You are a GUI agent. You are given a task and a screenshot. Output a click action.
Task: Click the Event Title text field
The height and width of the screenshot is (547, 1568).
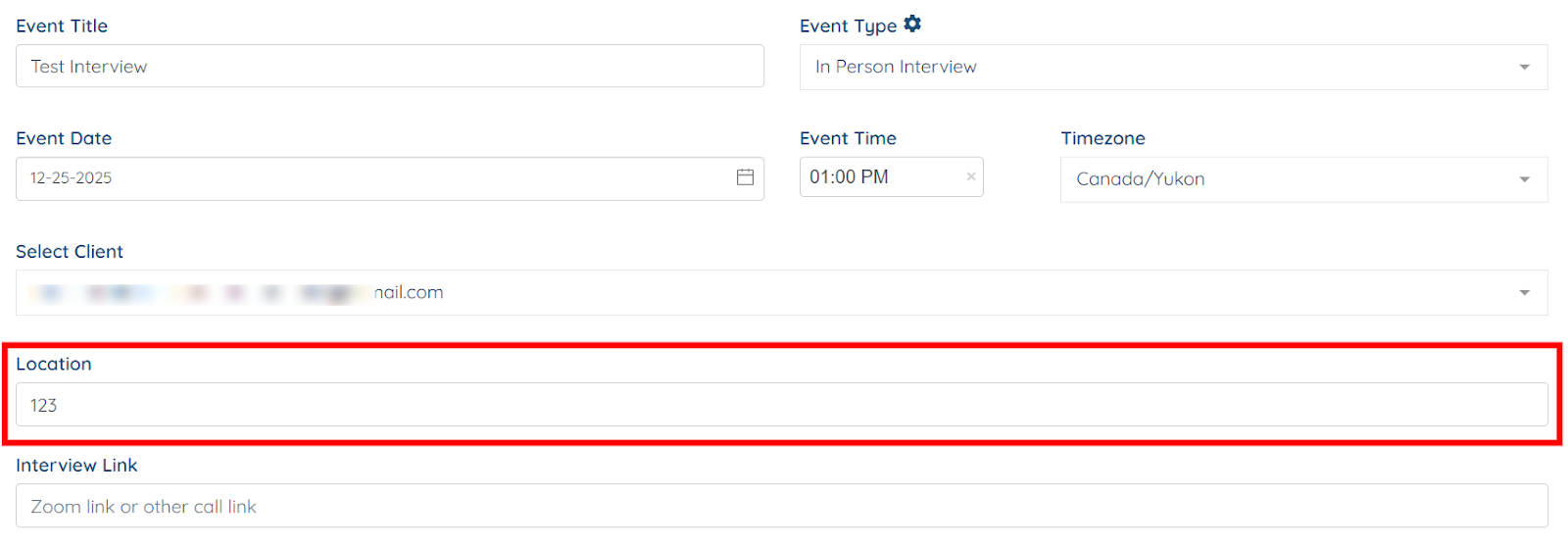point(389,67)
